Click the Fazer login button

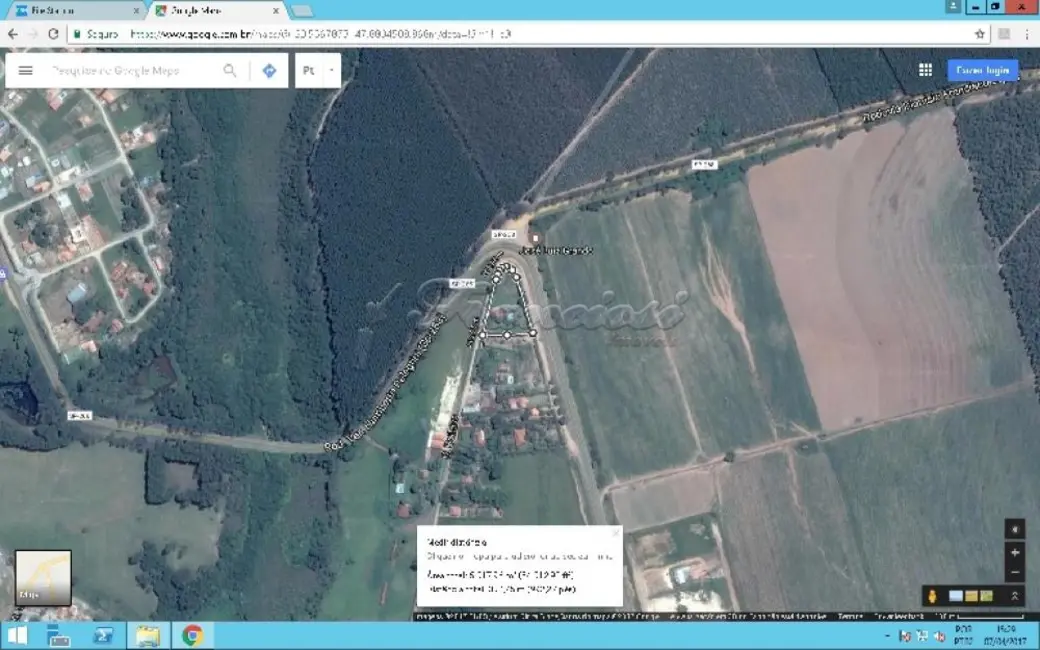[984, 70]
